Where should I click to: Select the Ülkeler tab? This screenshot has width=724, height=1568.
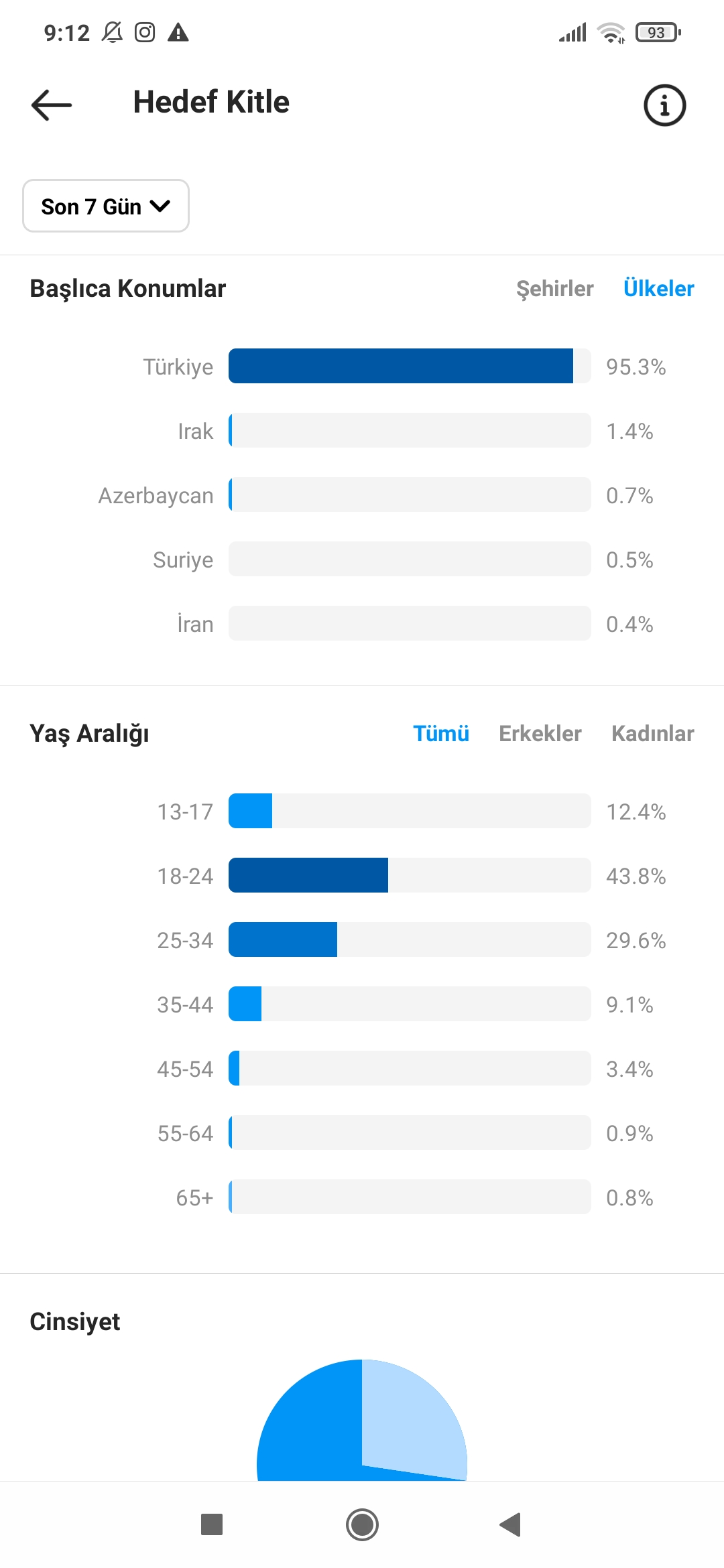pos(658,288)
